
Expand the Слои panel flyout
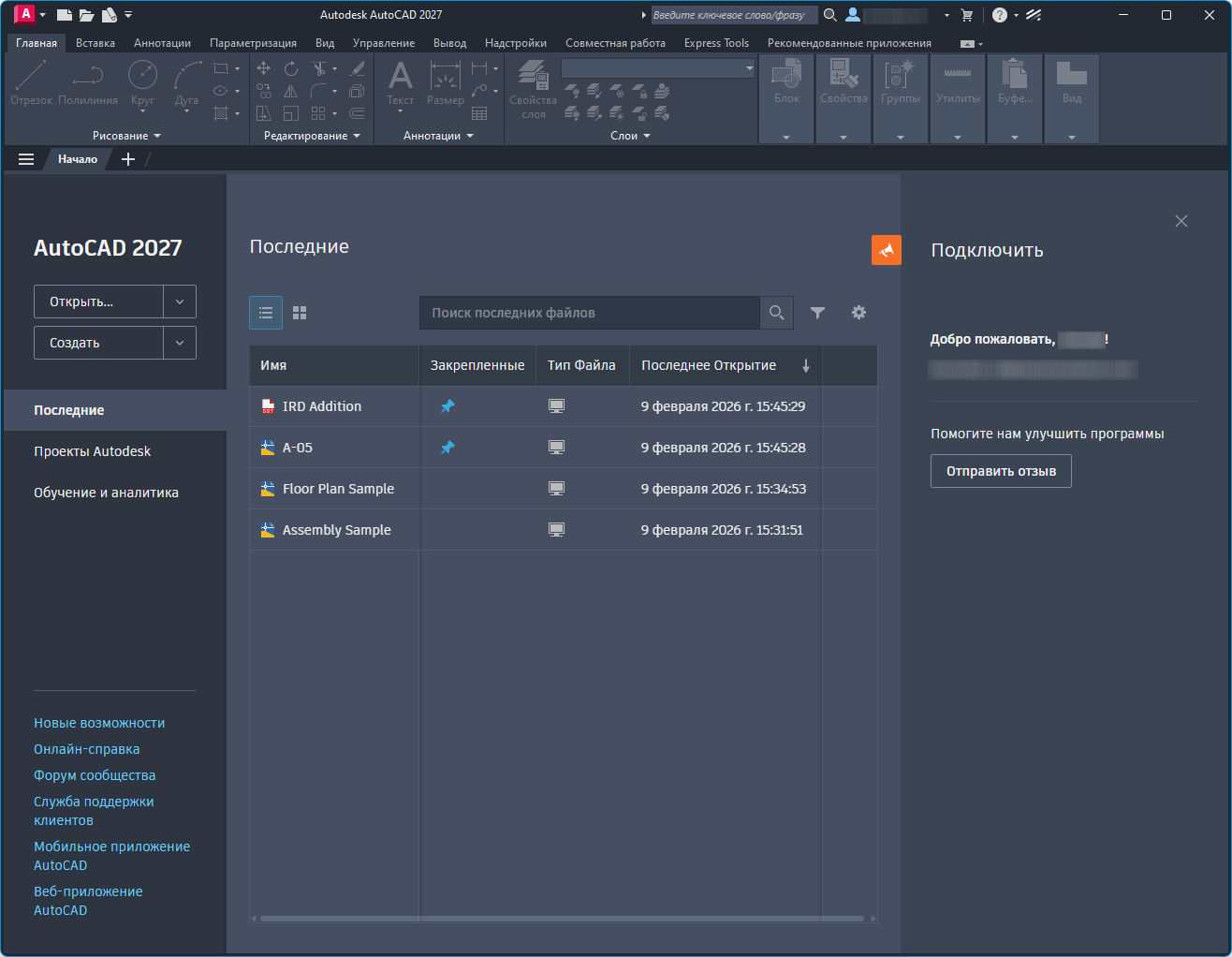click(x=630, y=136)
